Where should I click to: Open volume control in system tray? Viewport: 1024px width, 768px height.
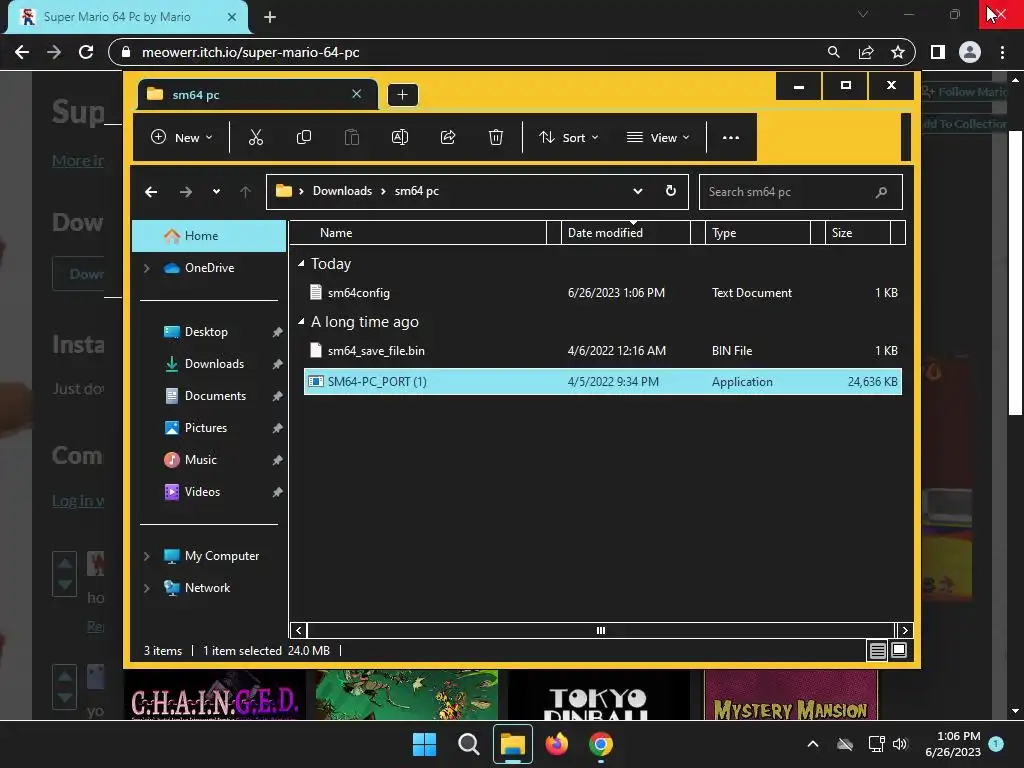pyautogui.click(x=900, y=744)
